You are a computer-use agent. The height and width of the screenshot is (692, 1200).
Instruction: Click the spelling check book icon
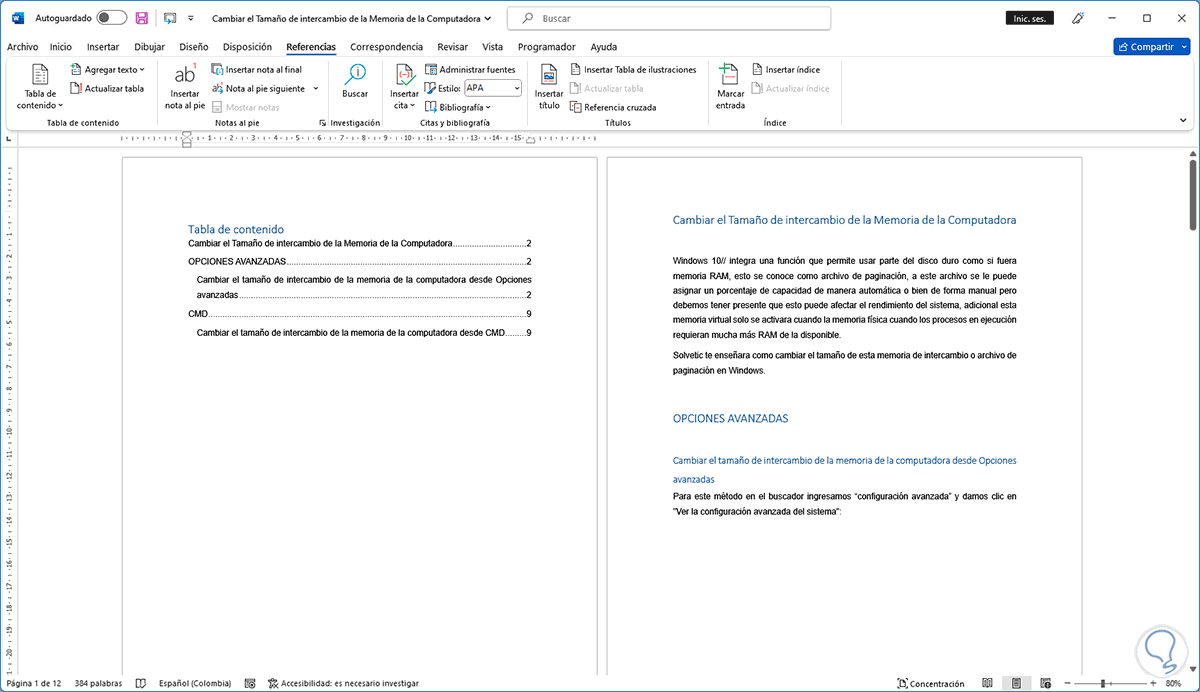tap(141, 683)
